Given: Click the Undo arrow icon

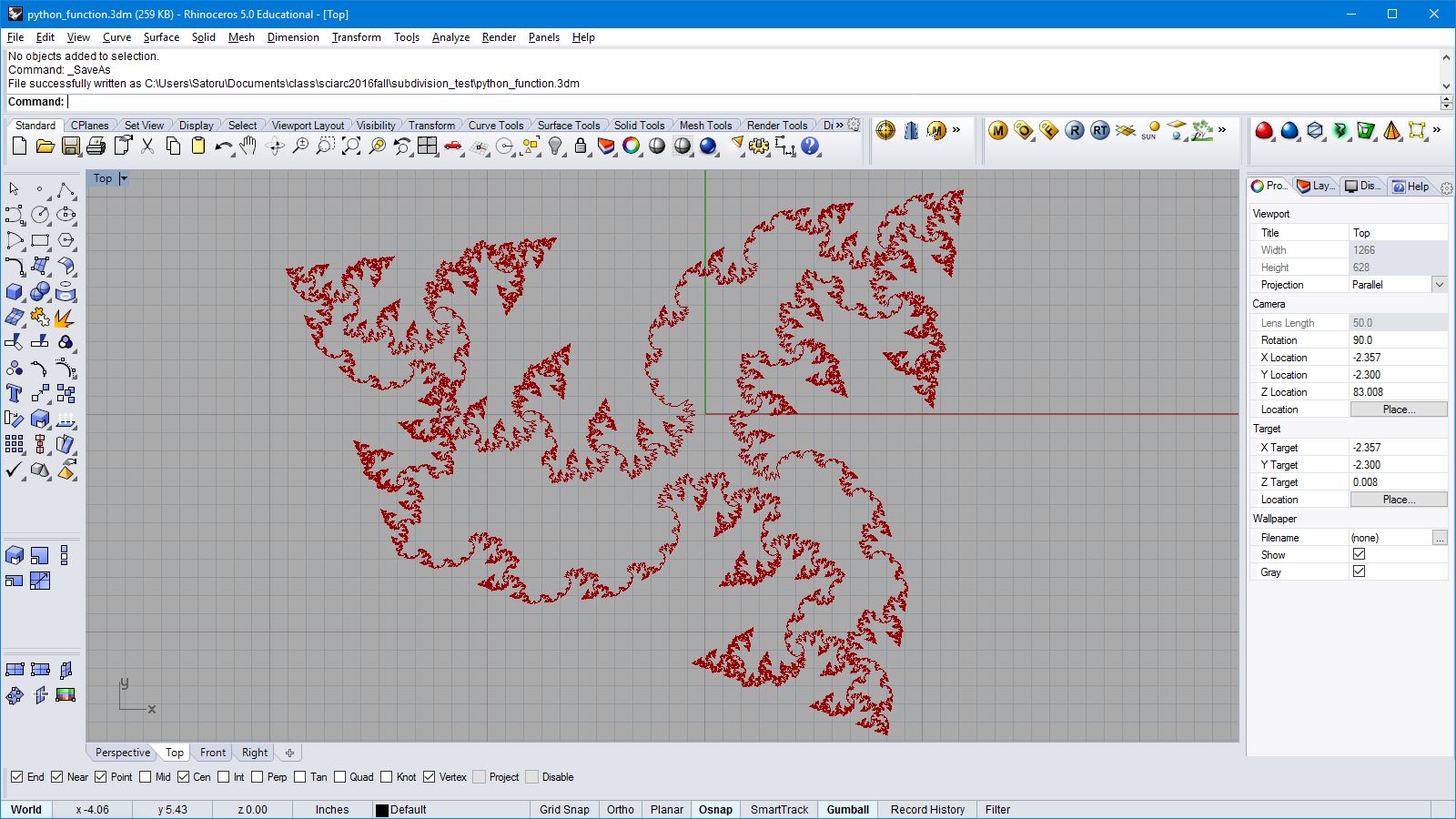Looking at the screenshot, I should [x=223, y=147].
